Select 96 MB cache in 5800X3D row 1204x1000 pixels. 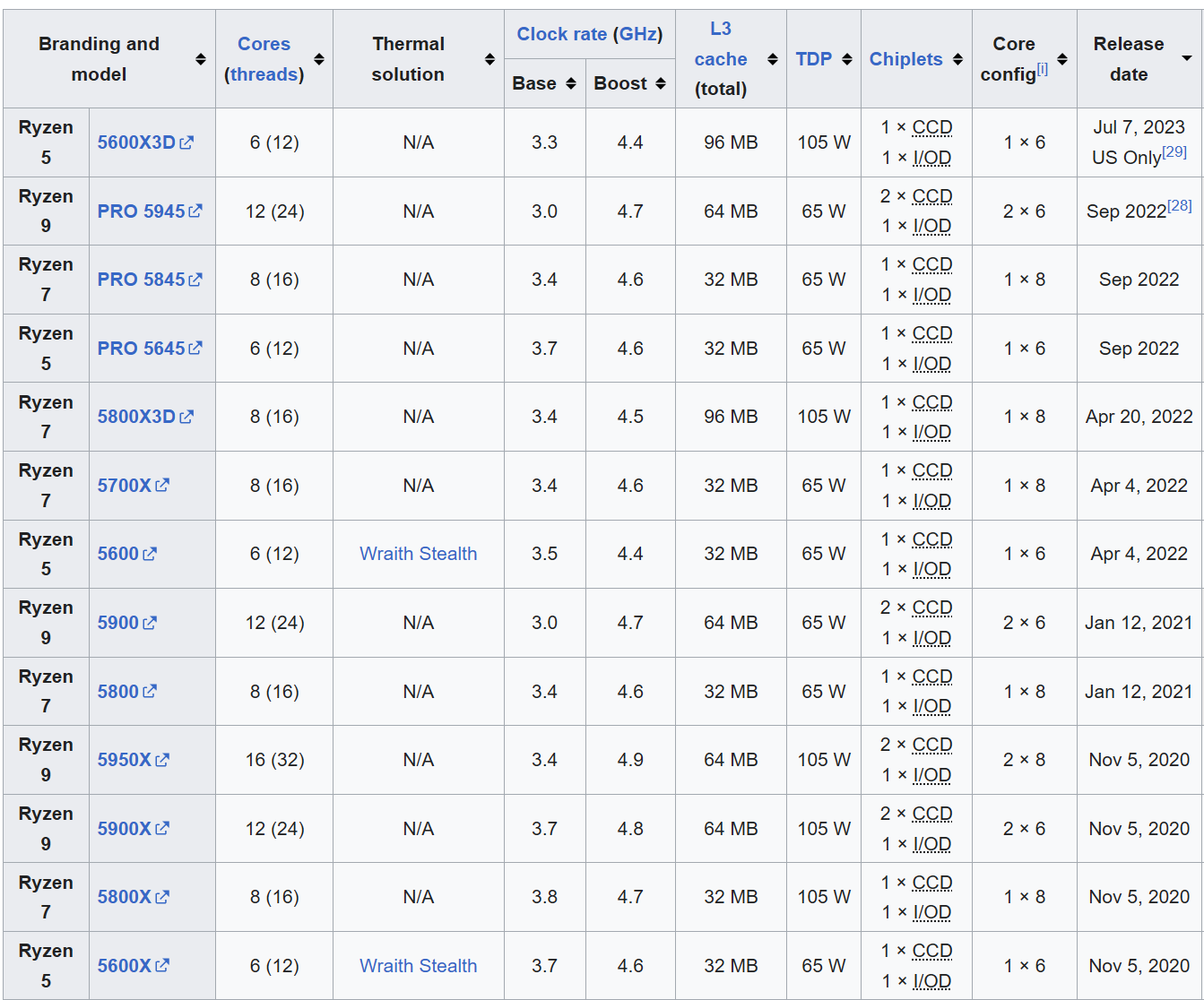[732, 417]
